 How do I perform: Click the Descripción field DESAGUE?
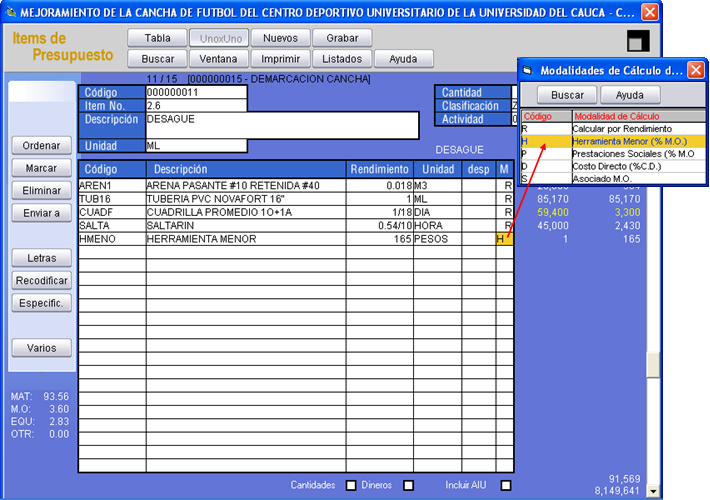pos(282,125)
